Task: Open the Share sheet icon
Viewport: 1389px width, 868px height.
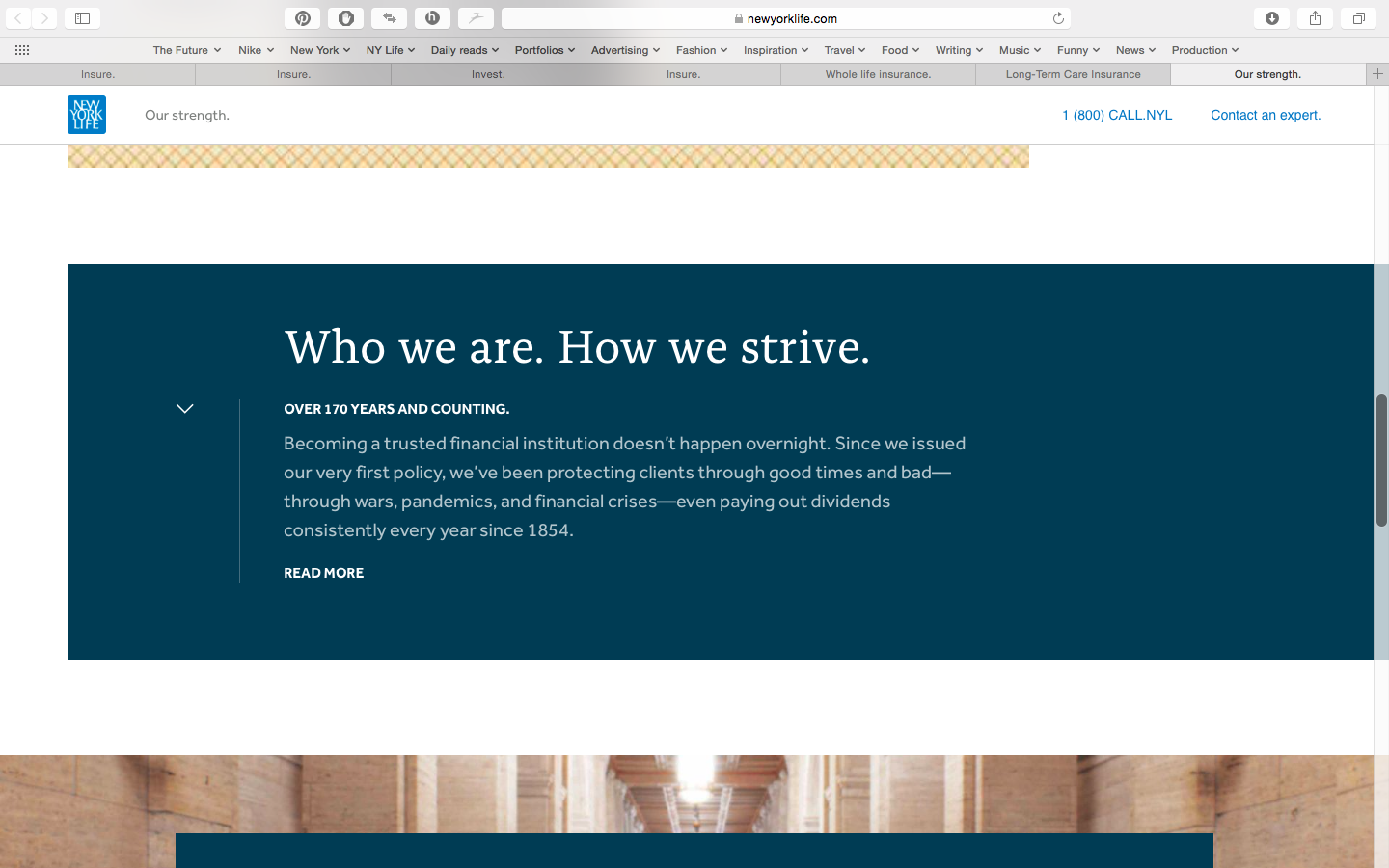Action: 1315,18
